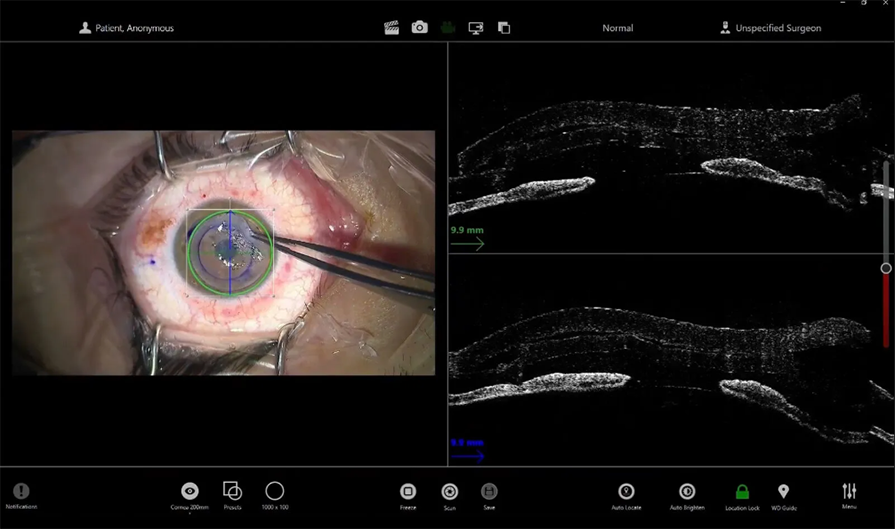The width and height of the screenshot is (895, 529).
Task: Click Unspecified Surgeon
Action: click(770, 28)
